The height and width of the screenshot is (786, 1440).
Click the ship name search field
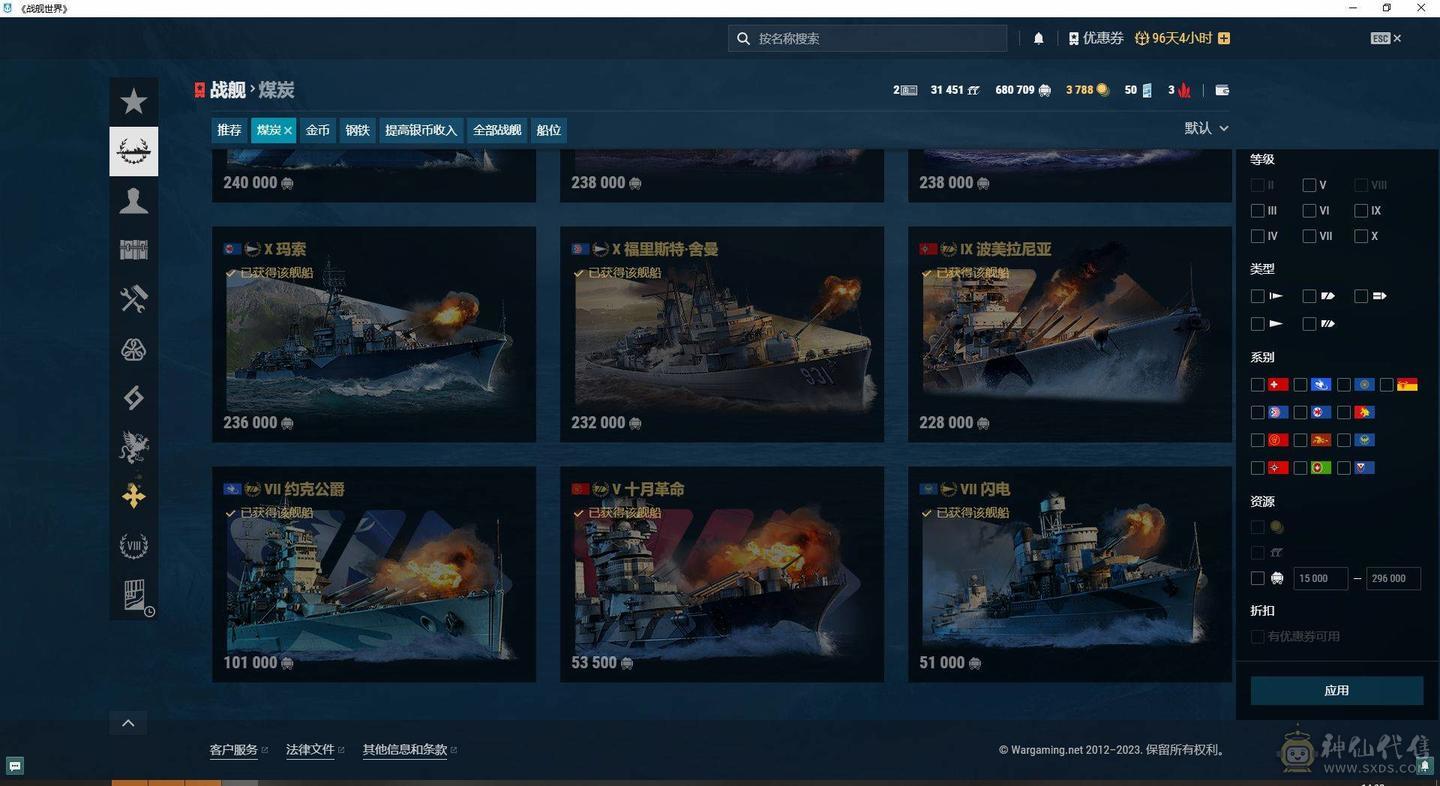tap(868, 38)
